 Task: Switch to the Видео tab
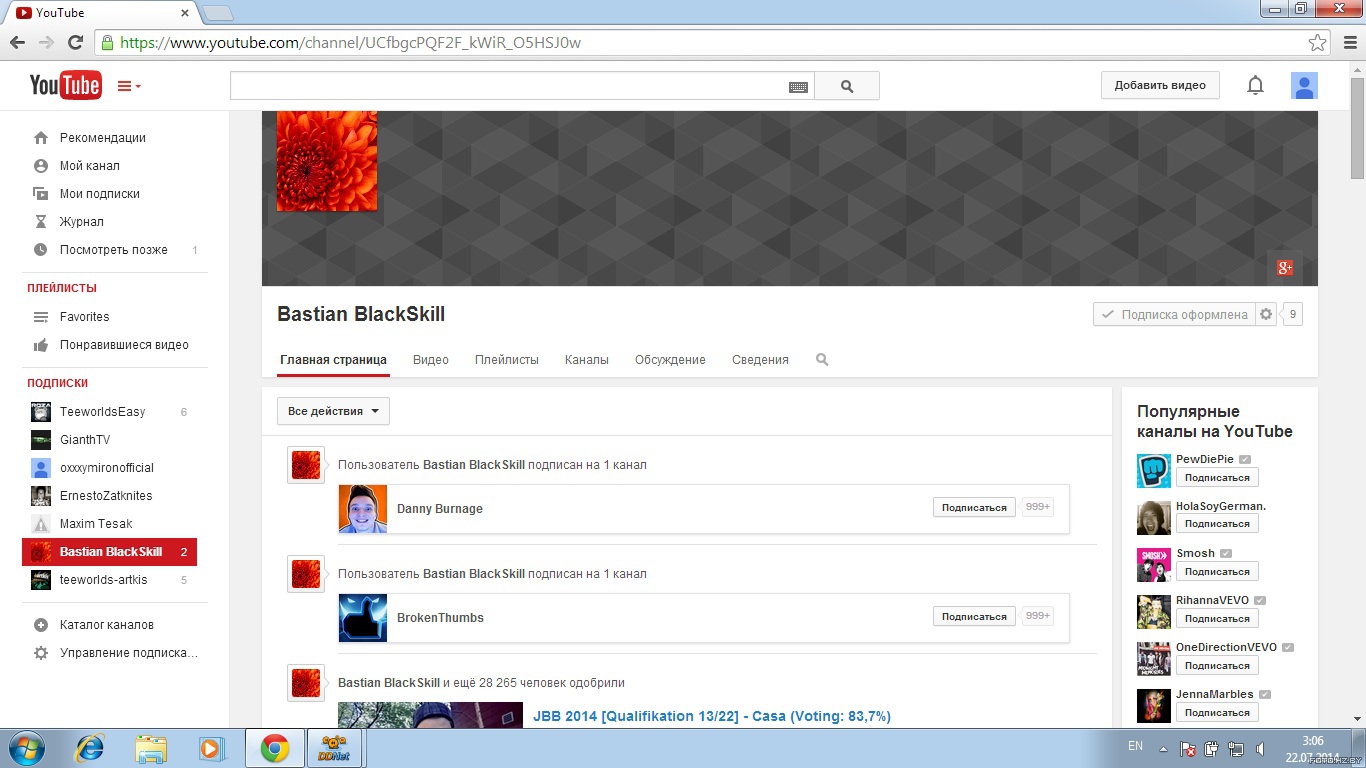(431, 360)
